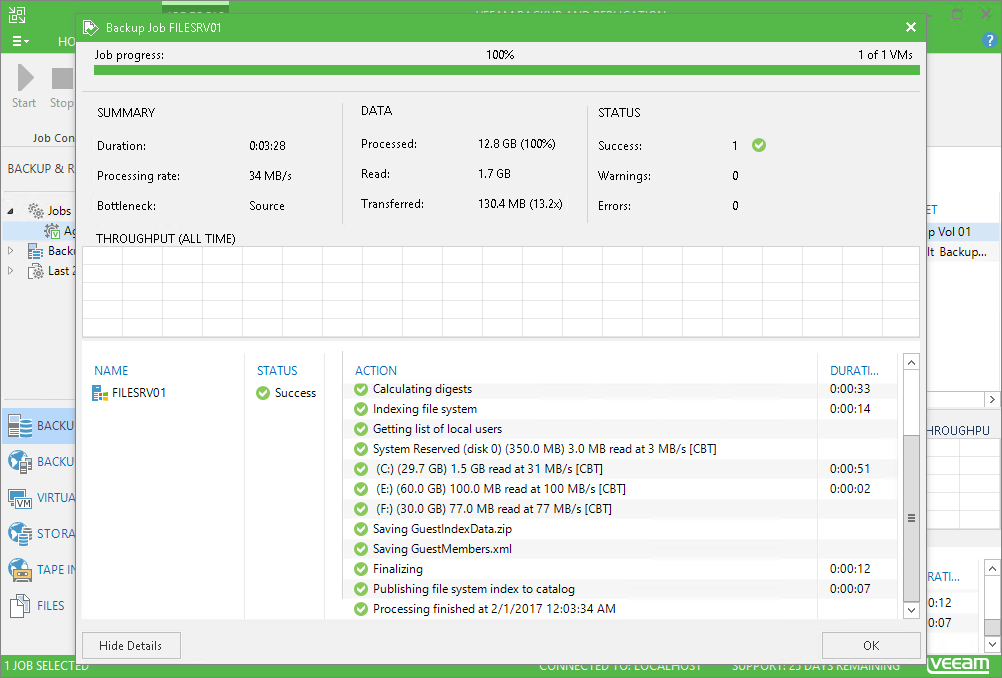Viewport: 1002px width, 678px height.
Task: Click the action log scrollbar up arrow
Action: [911, 362]
